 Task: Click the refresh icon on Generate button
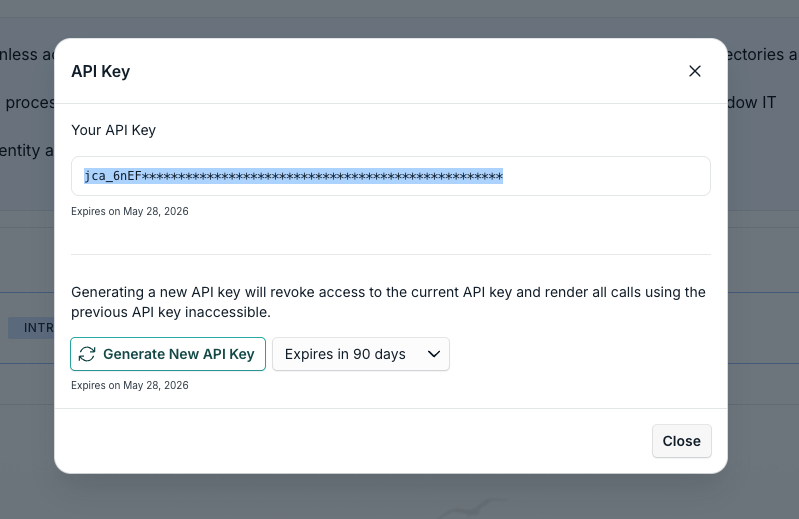tap(87, 354)
